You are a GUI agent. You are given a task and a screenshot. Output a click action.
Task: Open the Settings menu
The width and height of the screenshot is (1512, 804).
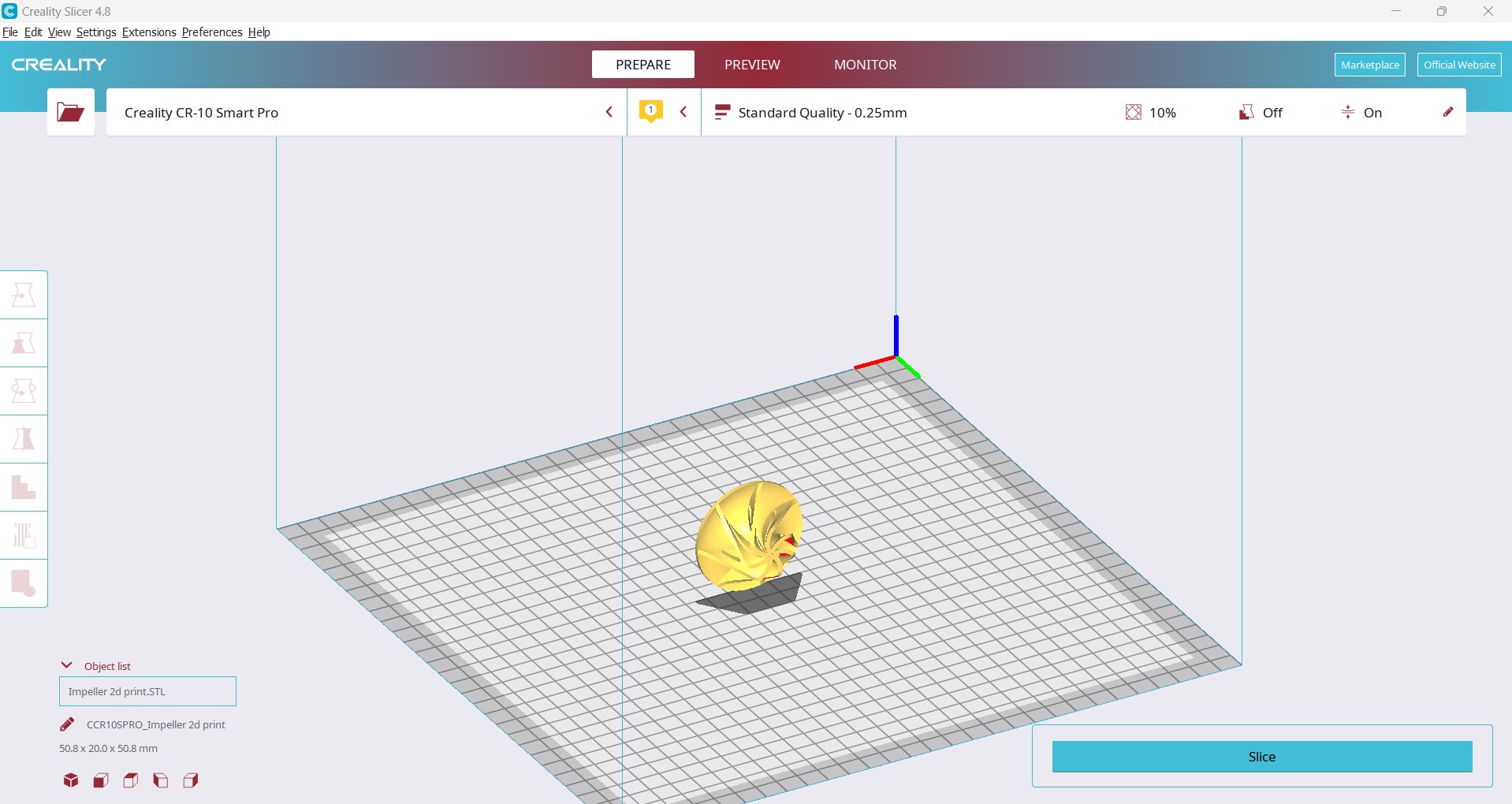point(96,32)
